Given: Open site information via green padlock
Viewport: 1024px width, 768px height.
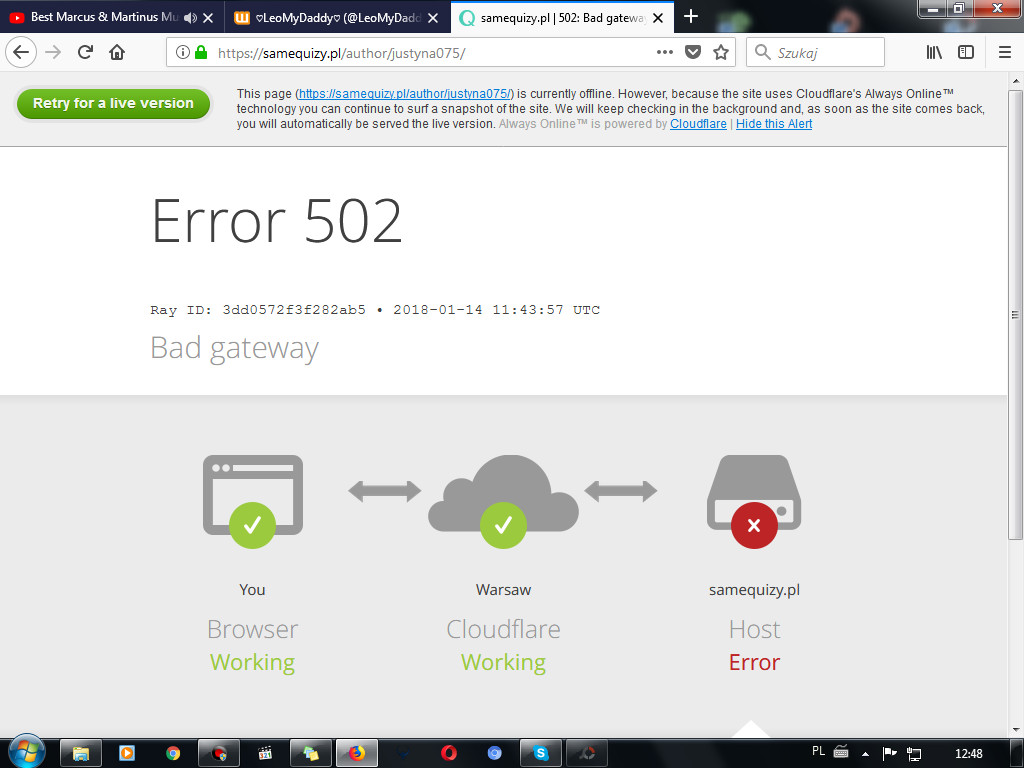Looking at the screenshot, I should click(x=201, y=53).
